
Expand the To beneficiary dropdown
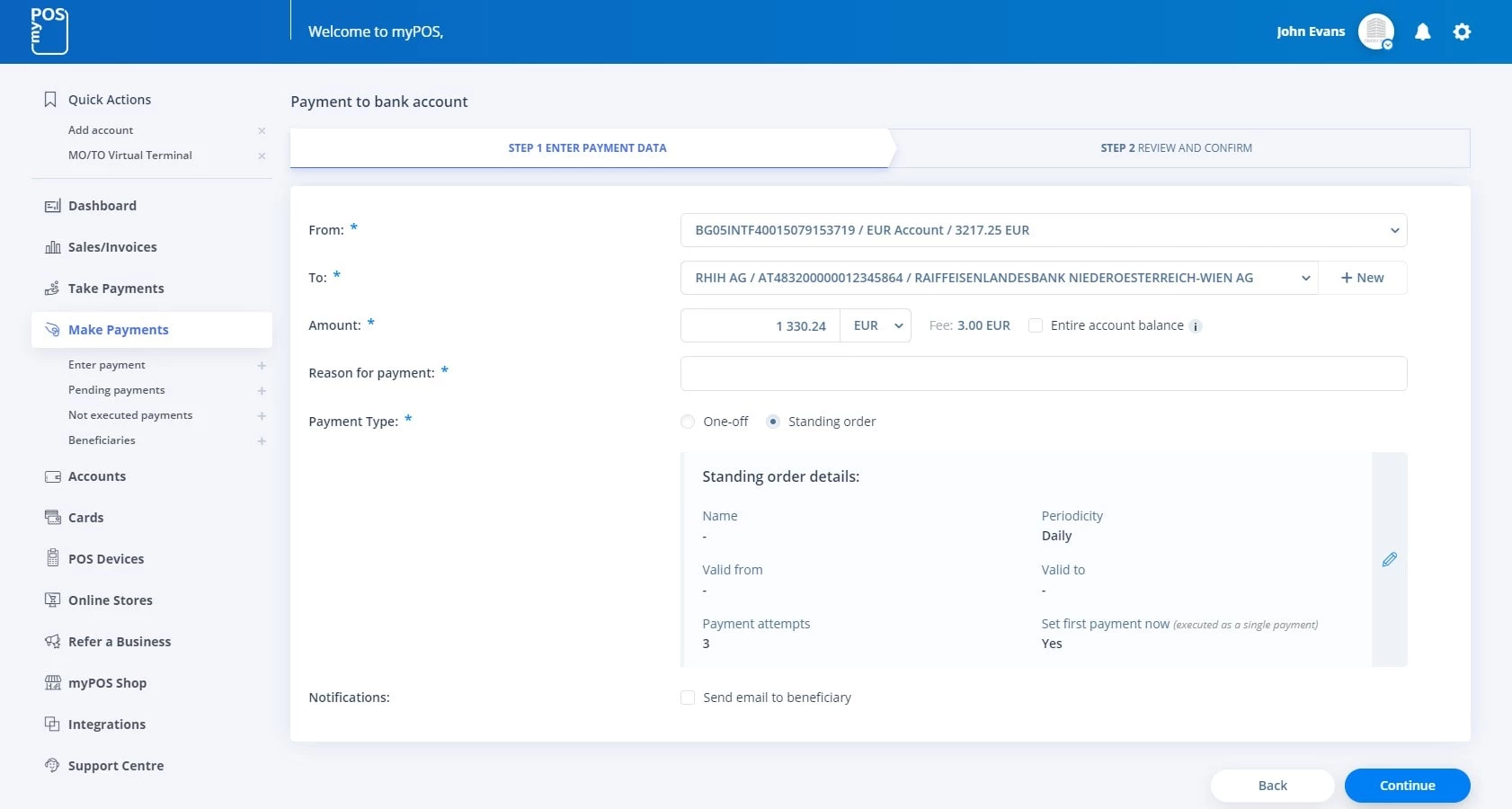998,278
